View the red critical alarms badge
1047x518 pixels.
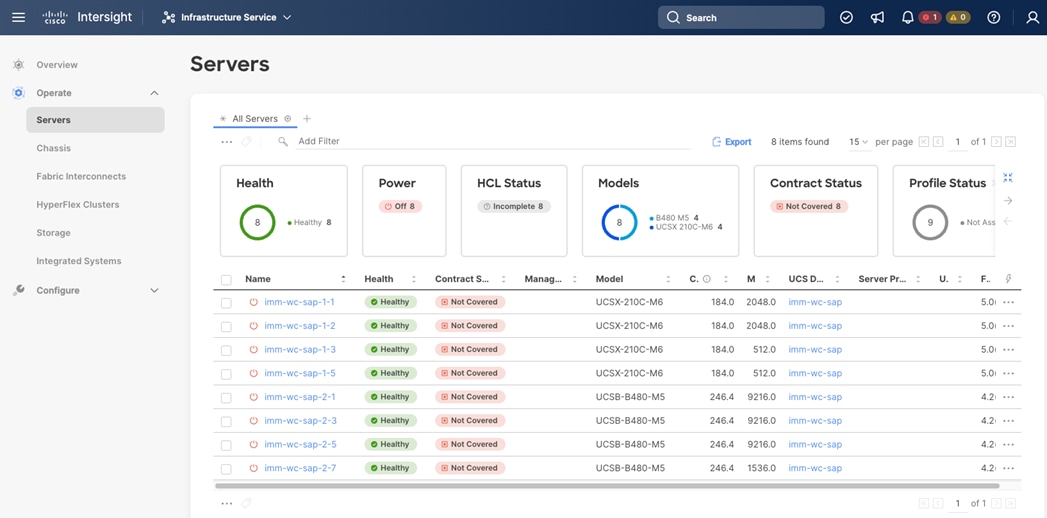pyautogui.click(x=929, y=17)
